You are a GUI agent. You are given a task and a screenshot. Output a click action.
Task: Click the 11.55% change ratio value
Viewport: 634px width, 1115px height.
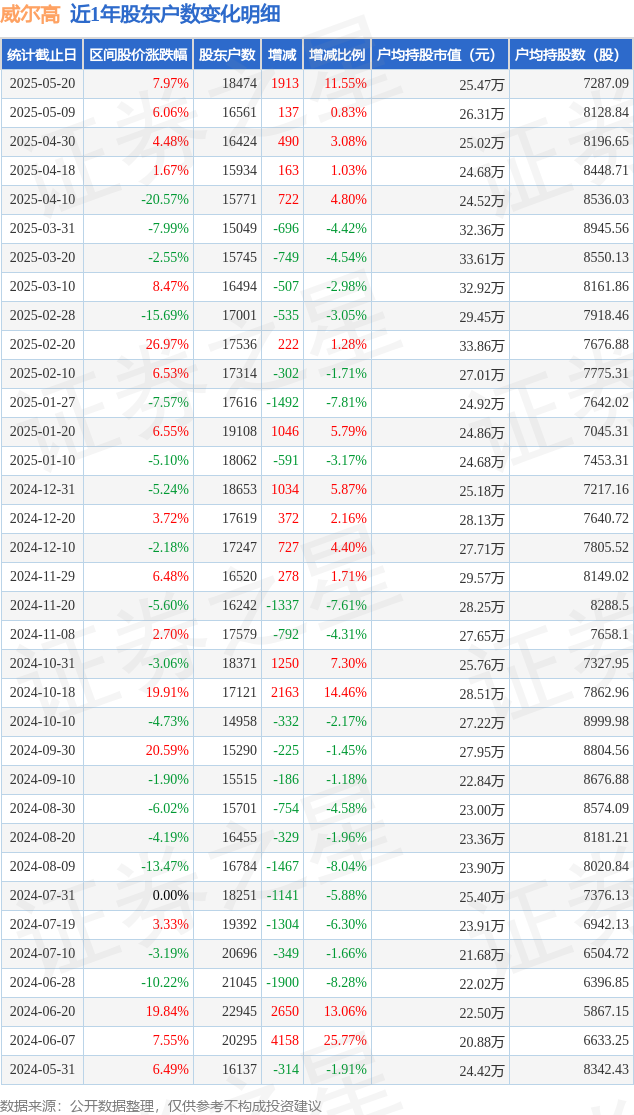(345, 84)
